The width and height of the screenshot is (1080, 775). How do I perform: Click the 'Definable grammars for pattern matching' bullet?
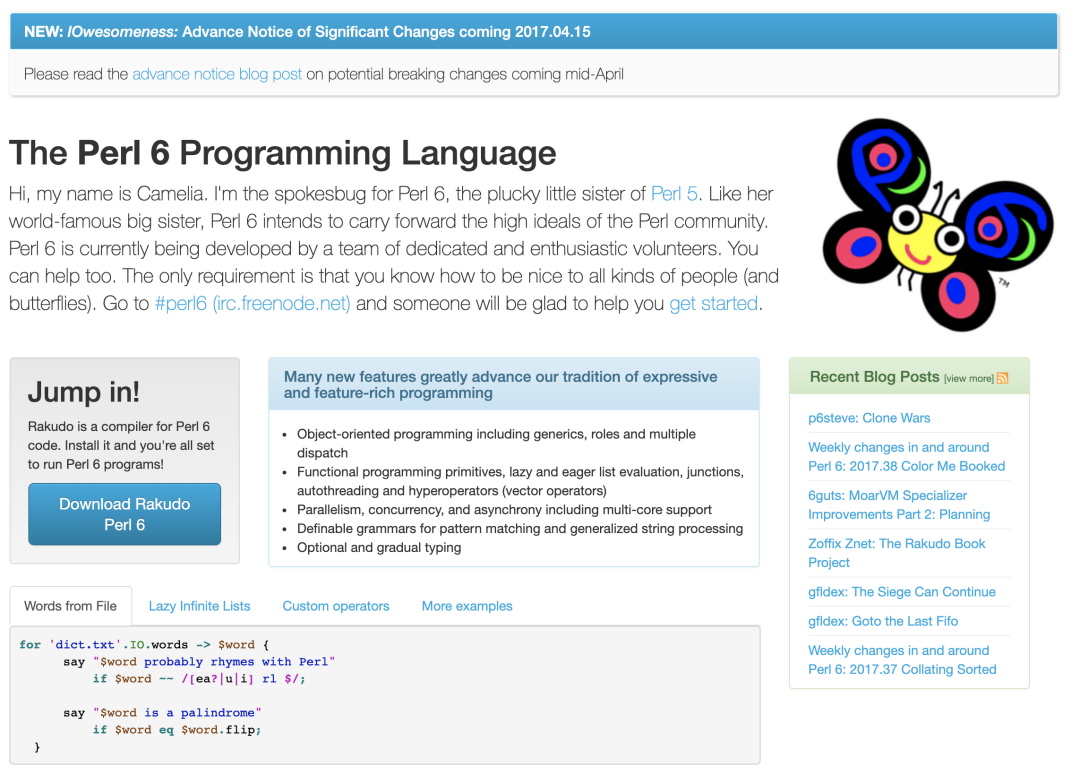(520, 528)
